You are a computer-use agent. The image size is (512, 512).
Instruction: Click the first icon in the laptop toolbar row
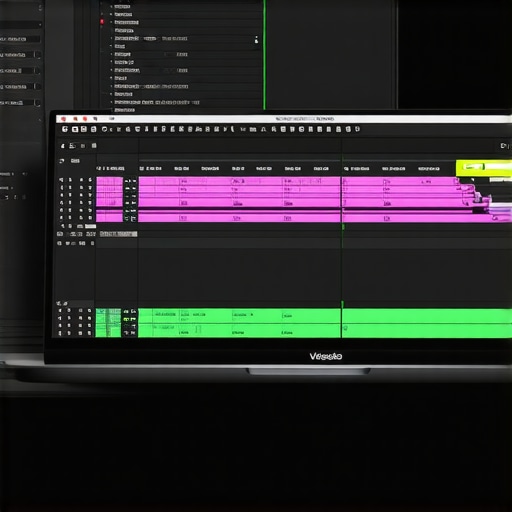(65, 129)
